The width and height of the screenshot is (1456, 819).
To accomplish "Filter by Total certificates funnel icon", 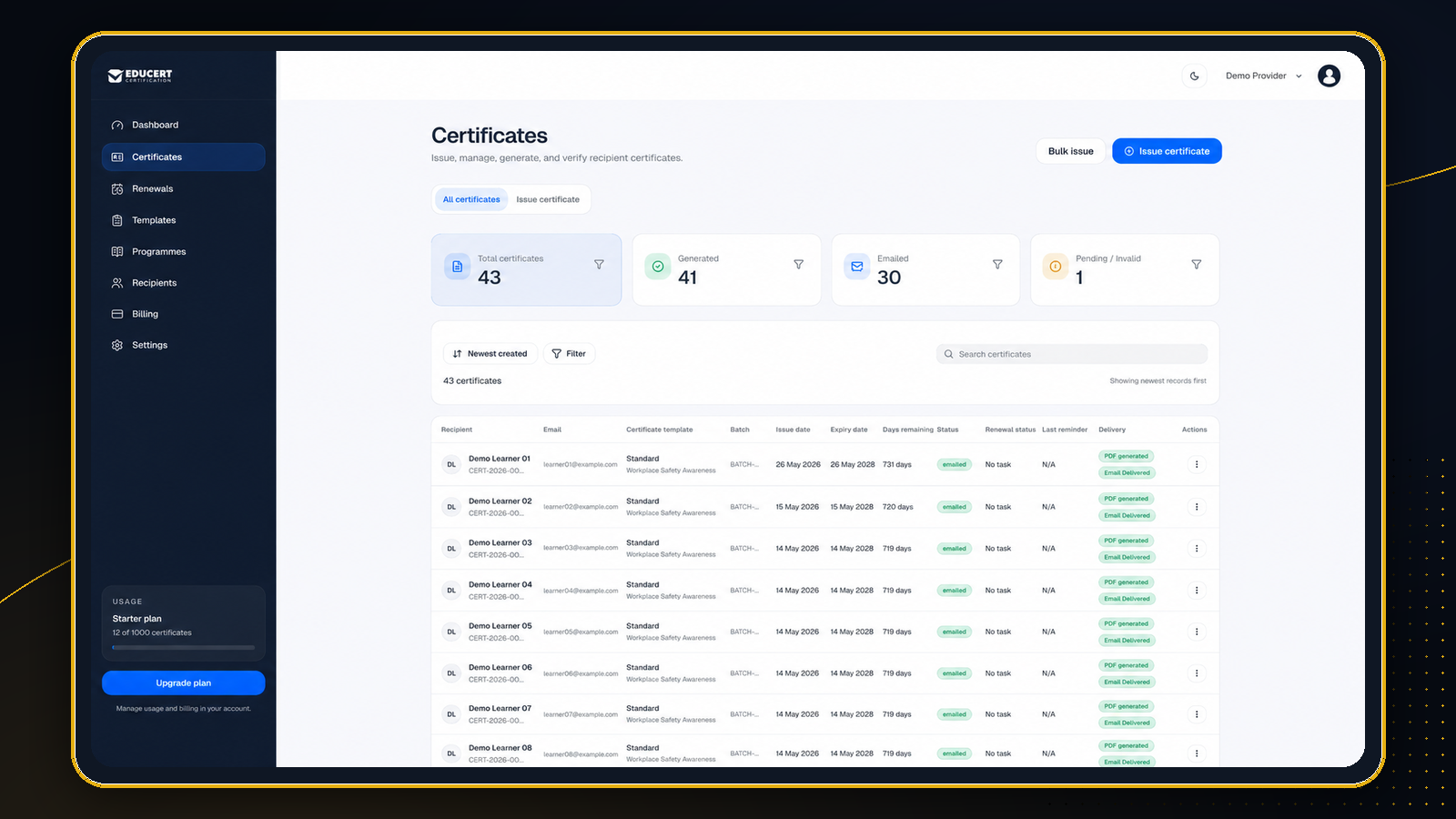I will 599,264.
